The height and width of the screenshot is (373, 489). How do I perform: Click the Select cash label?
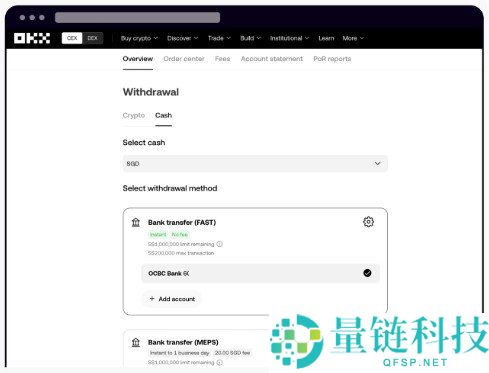coord(144,143)
